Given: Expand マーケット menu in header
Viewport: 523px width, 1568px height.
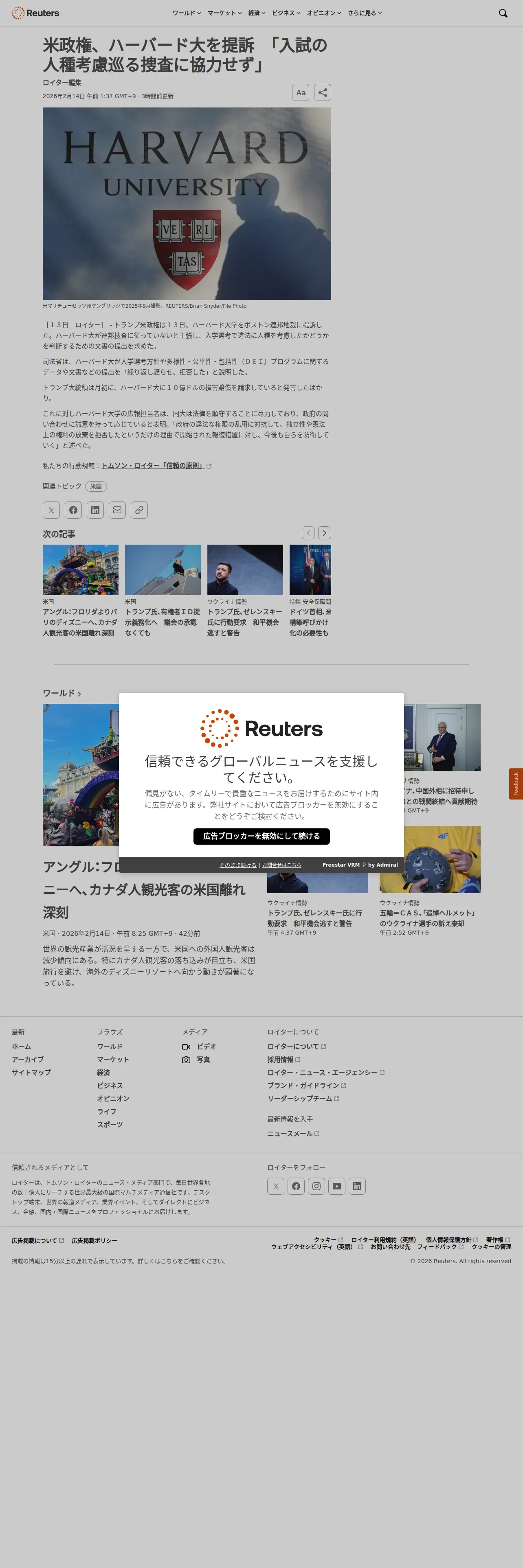Looking at the screenshot, I should (225, 13).
